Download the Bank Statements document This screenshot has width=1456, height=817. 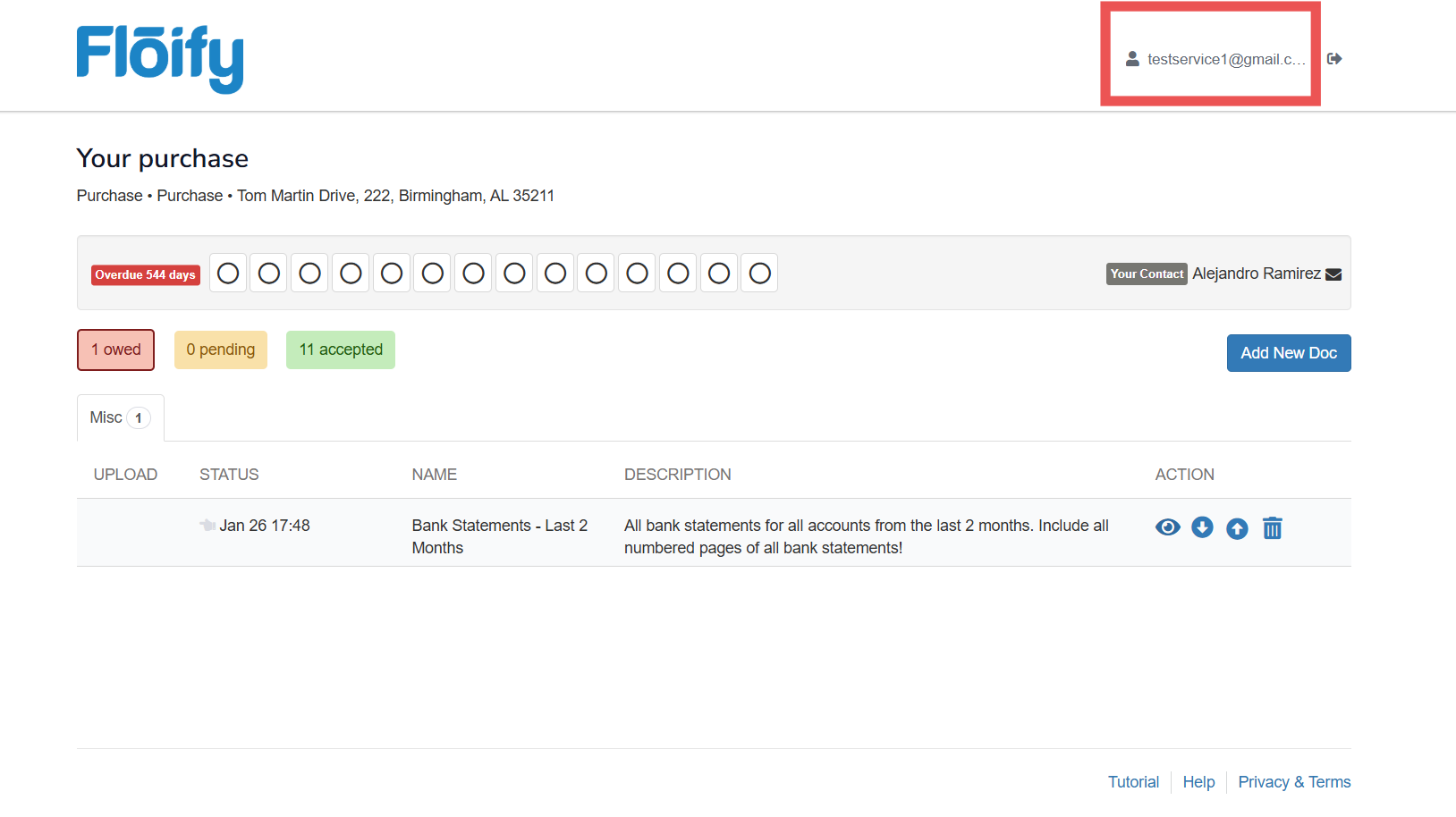point(1202,527)
